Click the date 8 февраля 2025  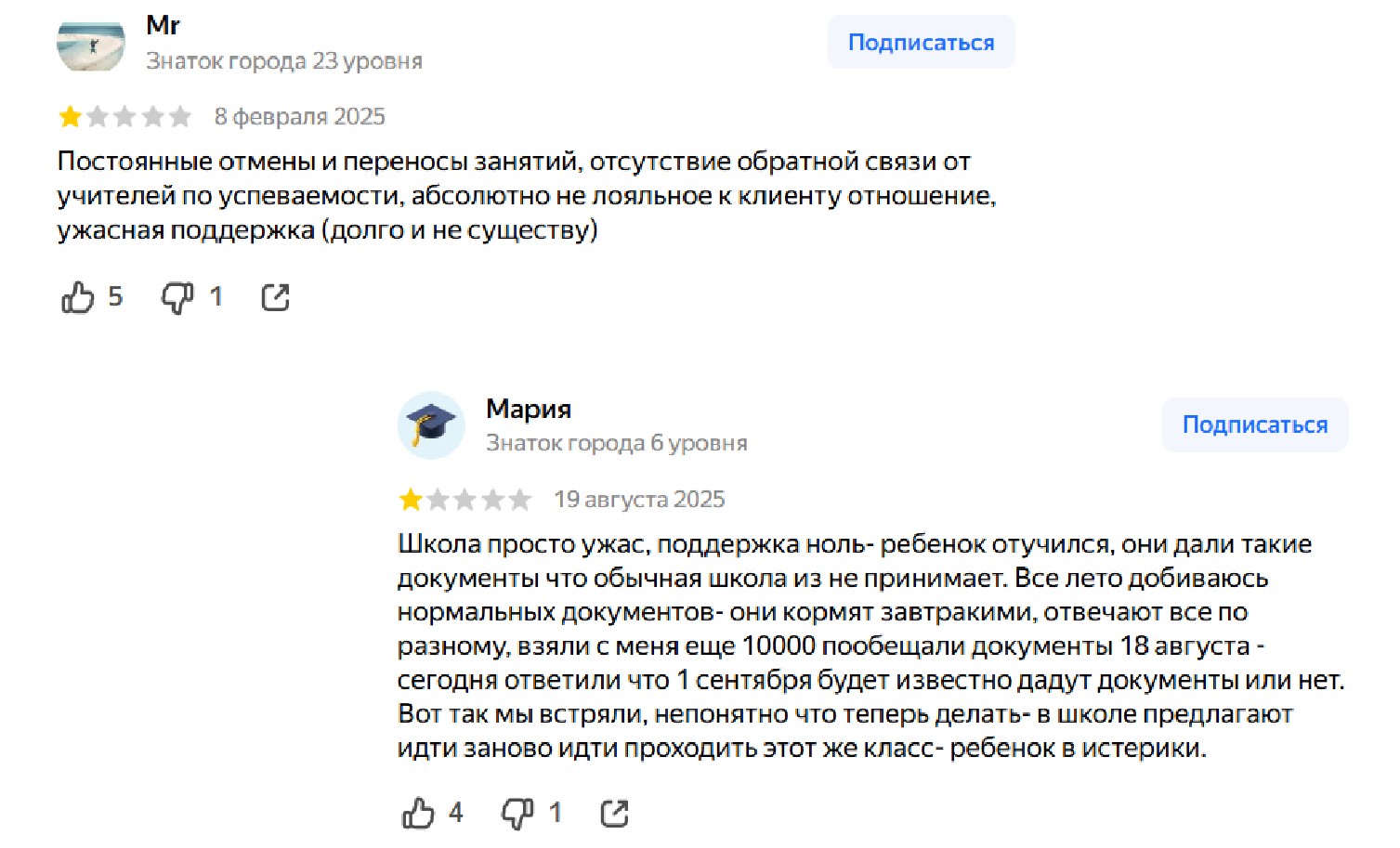300,116
